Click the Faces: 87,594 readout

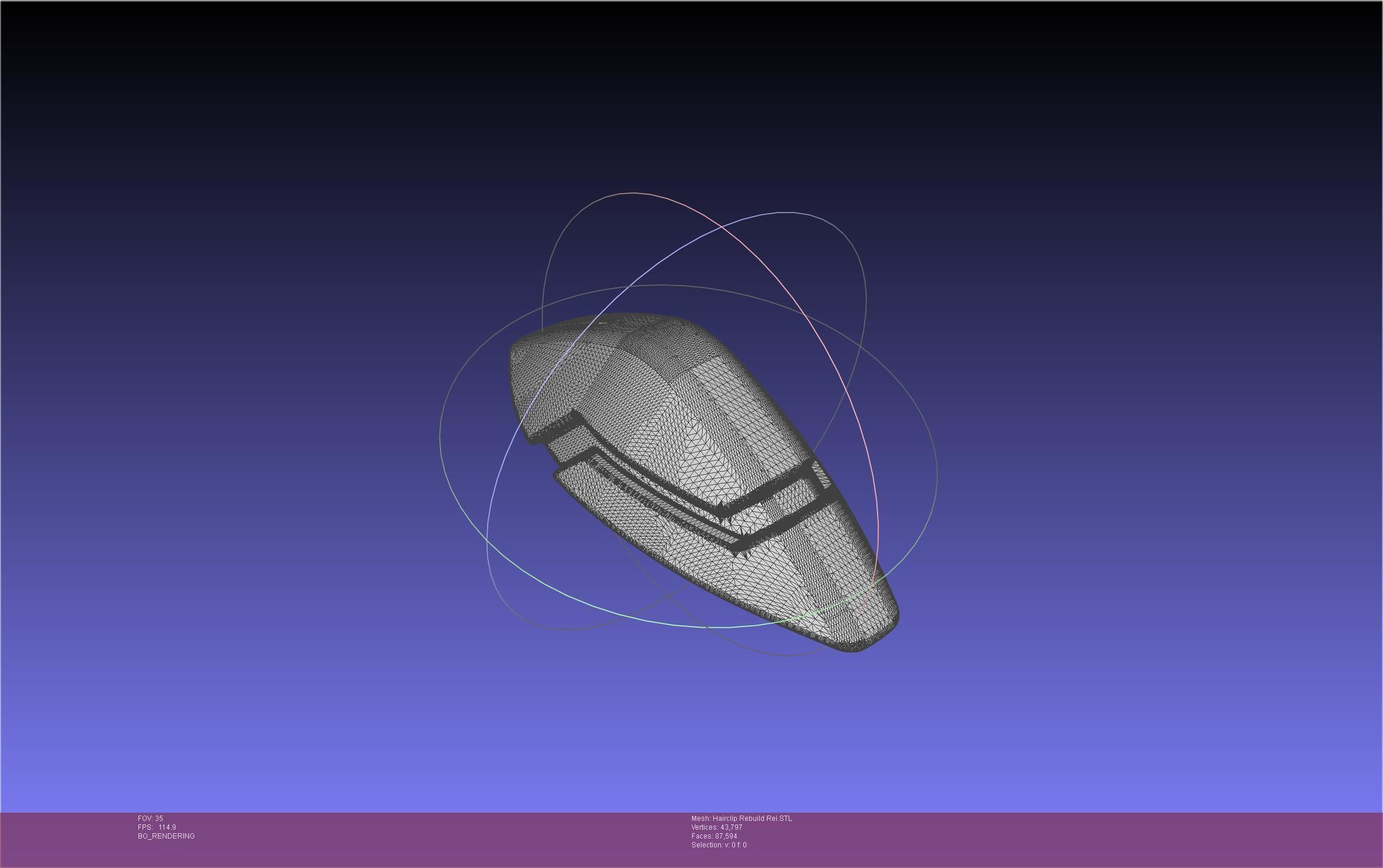pos(714,836)
